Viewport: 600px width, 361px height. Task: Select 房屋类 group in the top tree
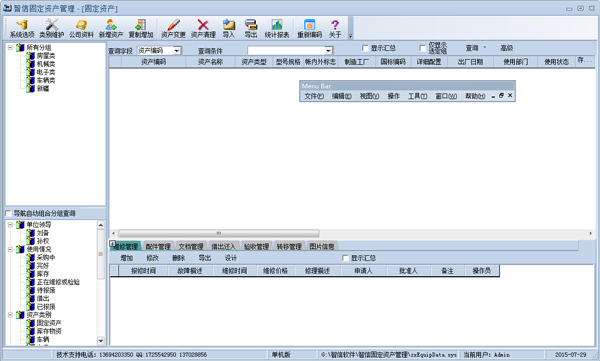[46, 56]
